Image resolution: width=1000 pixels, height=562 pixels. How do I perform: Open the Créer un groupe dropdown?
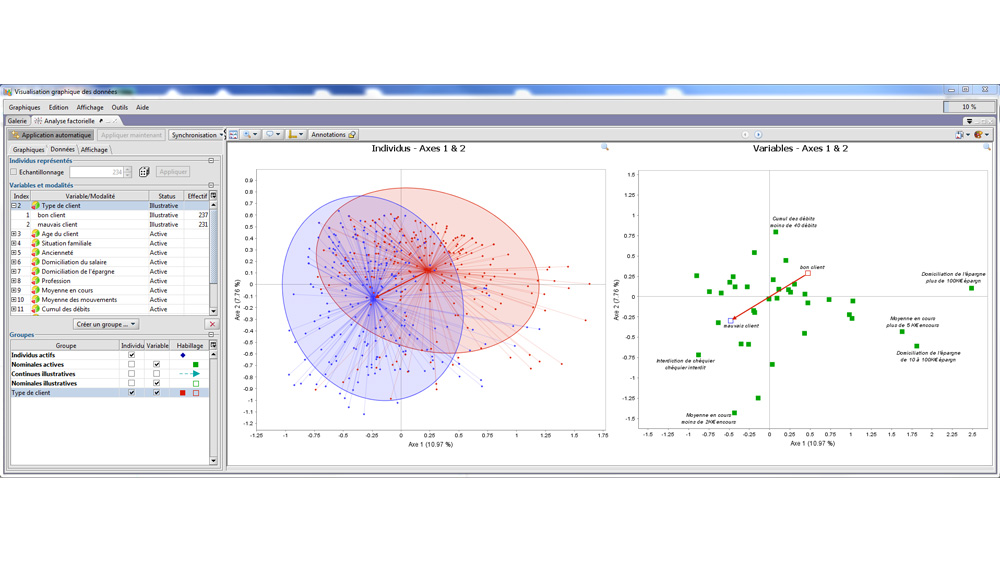106,324
